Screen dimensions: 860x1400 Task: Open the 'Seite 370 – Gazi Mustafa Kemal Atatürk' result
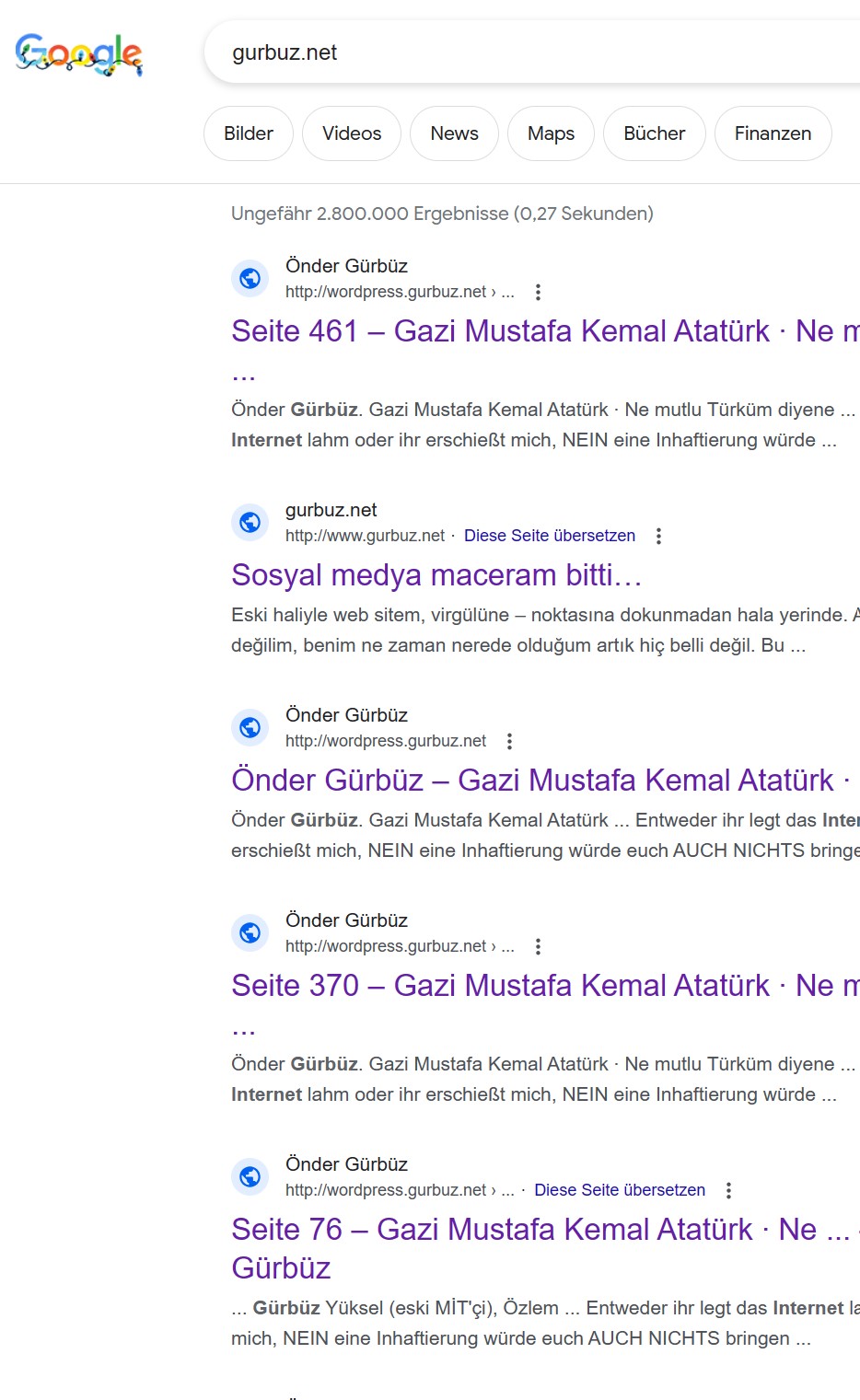click(x=545, y=986)
